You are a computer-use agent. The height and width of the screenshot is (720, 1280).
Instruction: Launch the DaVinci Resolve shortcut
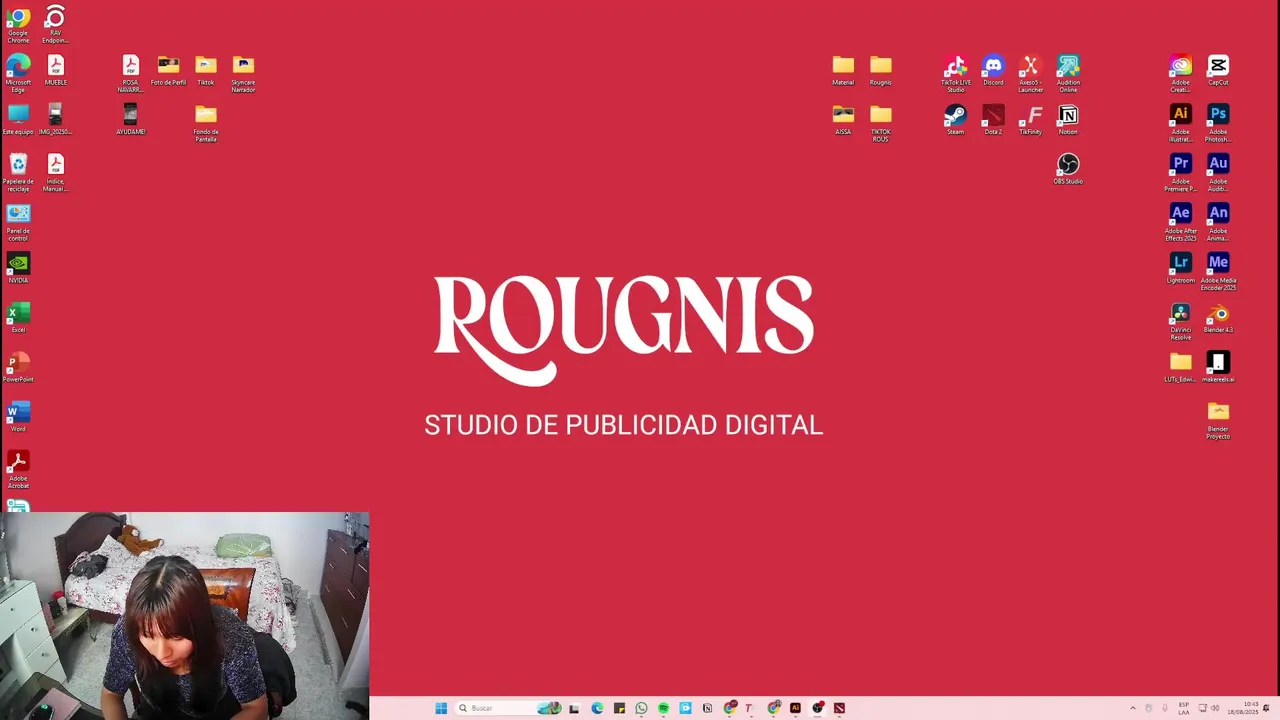coord(1181,321)
